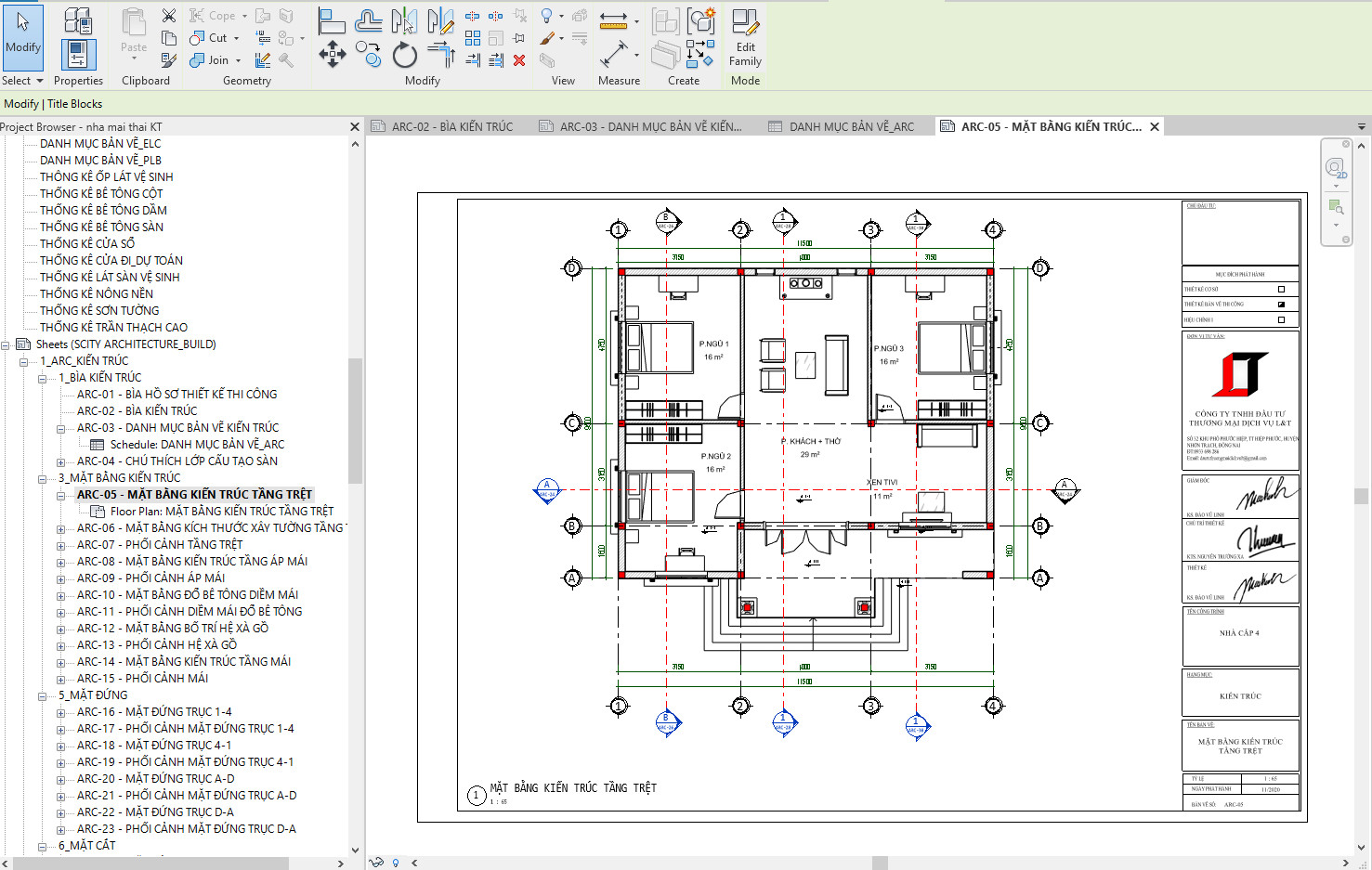Open the 2D steering wheel on navigation bar
Viewport: 1372px width, 870px height.
(1336, 168)
